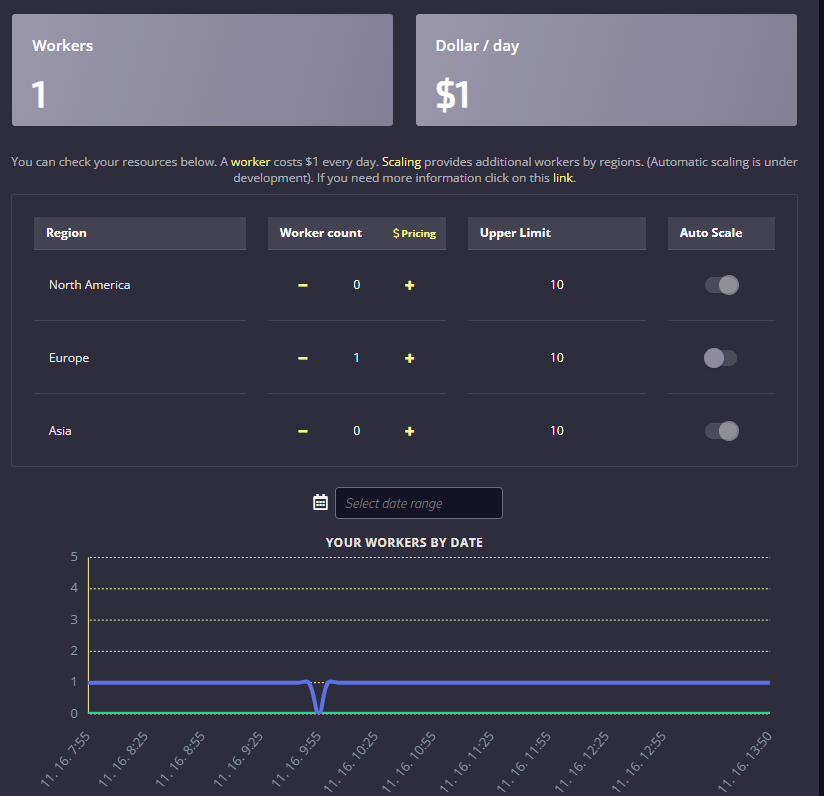Click the calendar icon beside date range
This screenshot has height=796, width=824.
tap(320, 503)
